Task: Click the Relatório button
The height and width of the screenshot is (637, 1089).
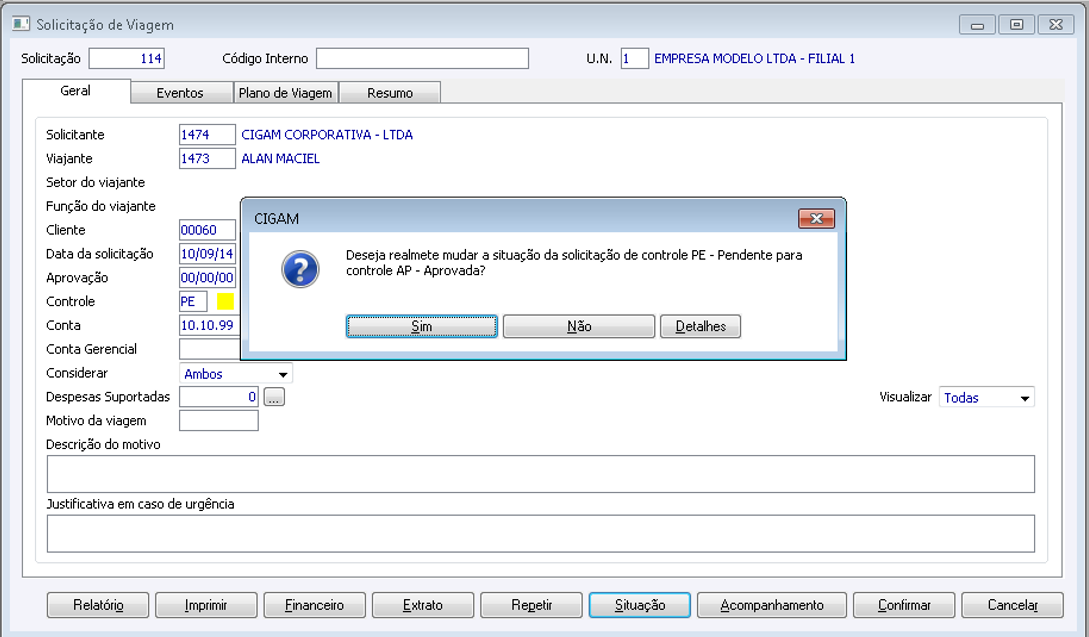Action: [98, 605]
